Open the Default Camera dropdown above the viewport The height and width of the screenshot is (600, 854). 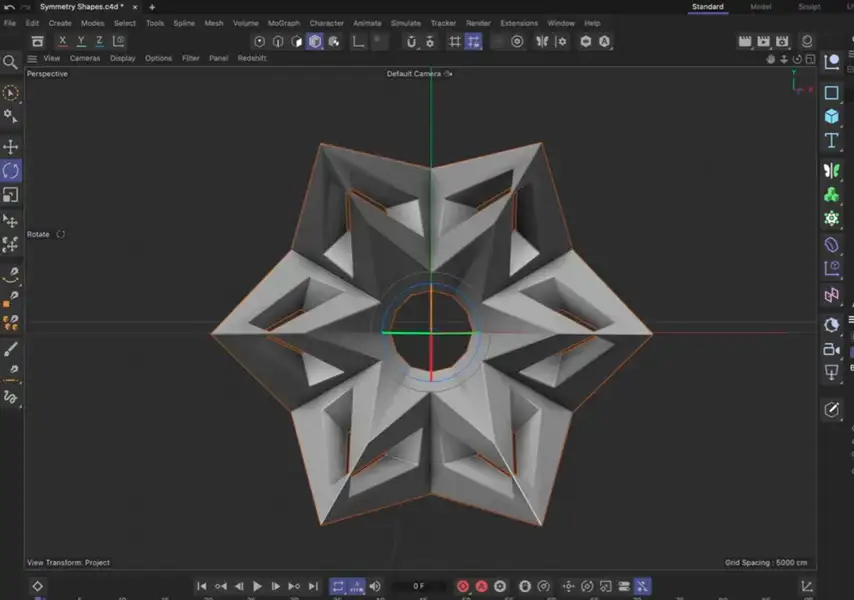pyautogui.click(x=418, y=73)
